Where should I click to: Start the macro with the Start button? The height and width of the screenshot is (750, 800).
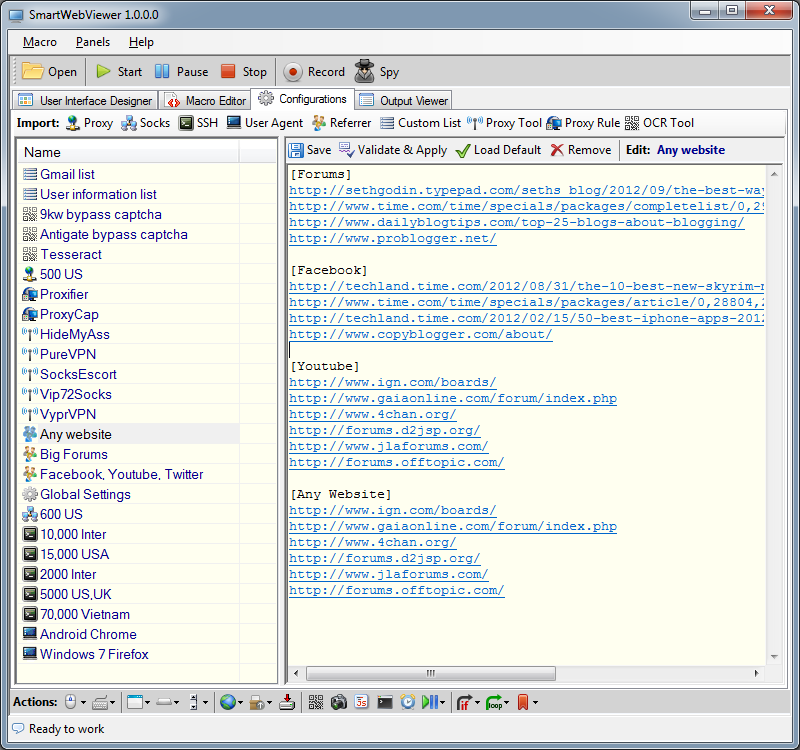[118, 72]
